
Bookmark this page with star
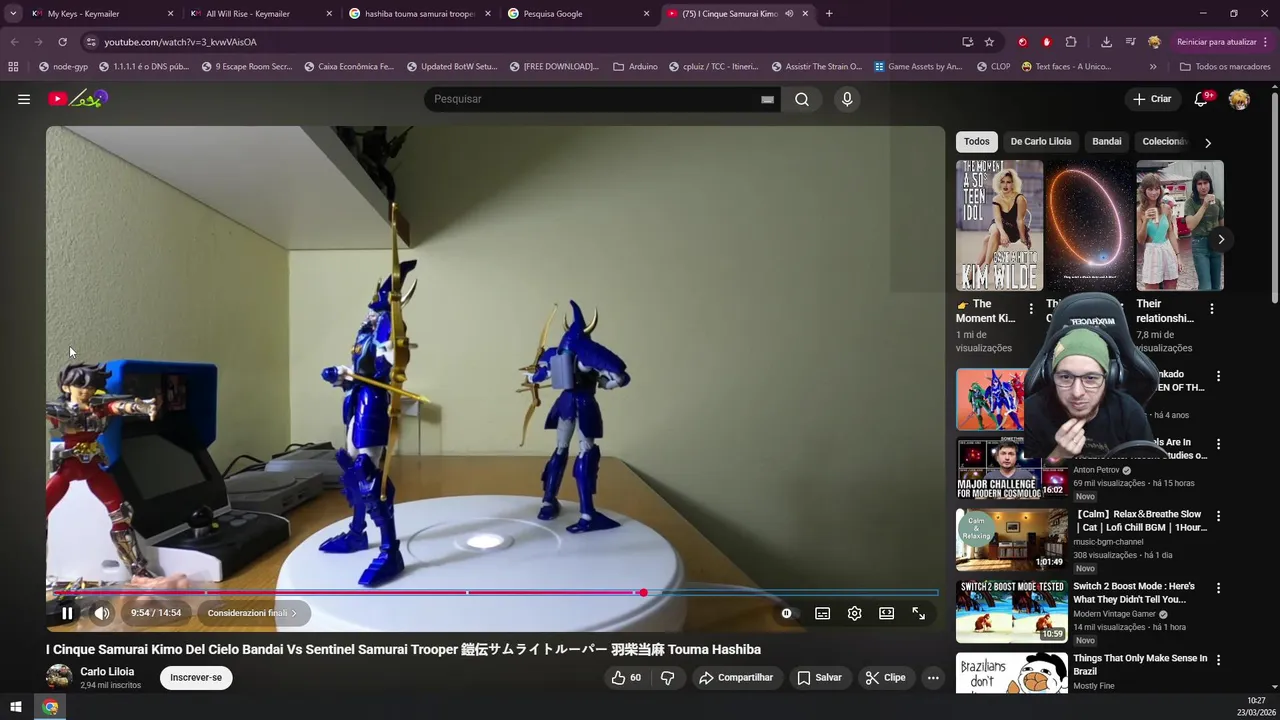989,42
